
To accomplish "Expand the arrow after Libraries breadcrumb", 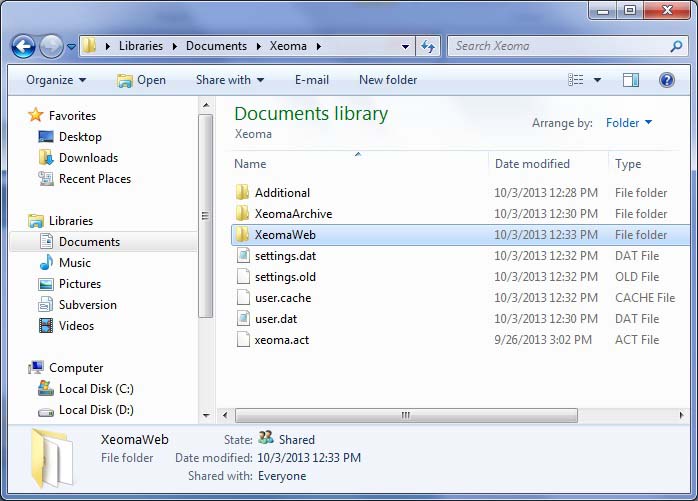I will (x=174, y=46).
